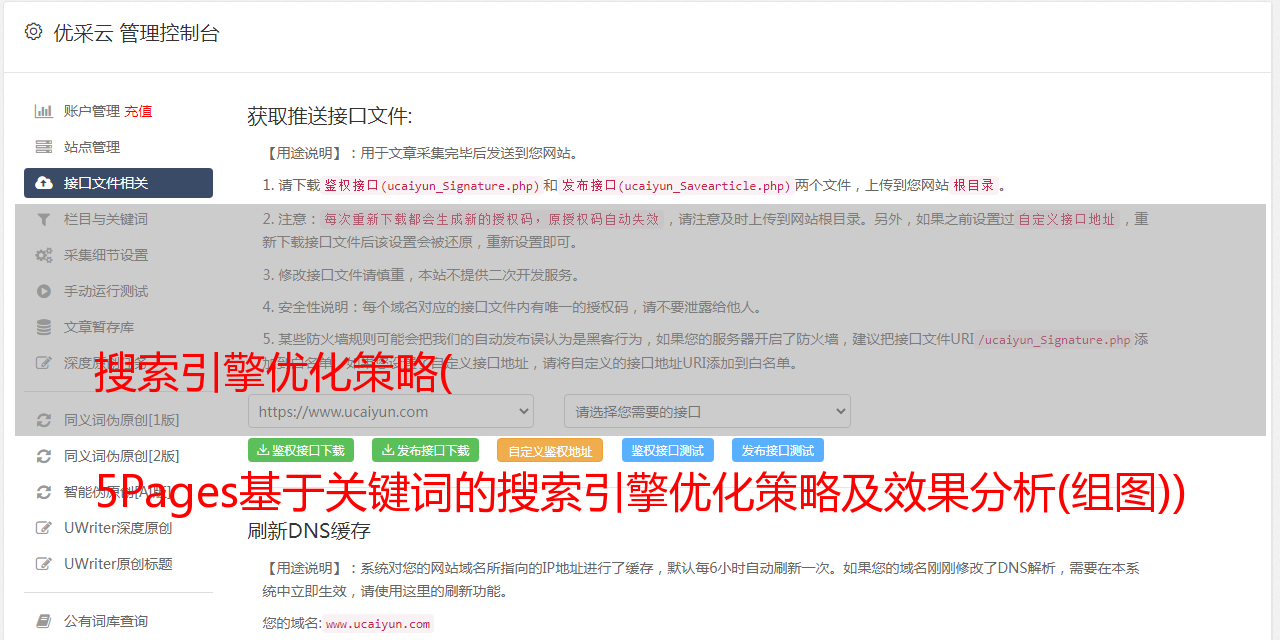Click the 获取推送接口文件: heading

coord(330,116)
